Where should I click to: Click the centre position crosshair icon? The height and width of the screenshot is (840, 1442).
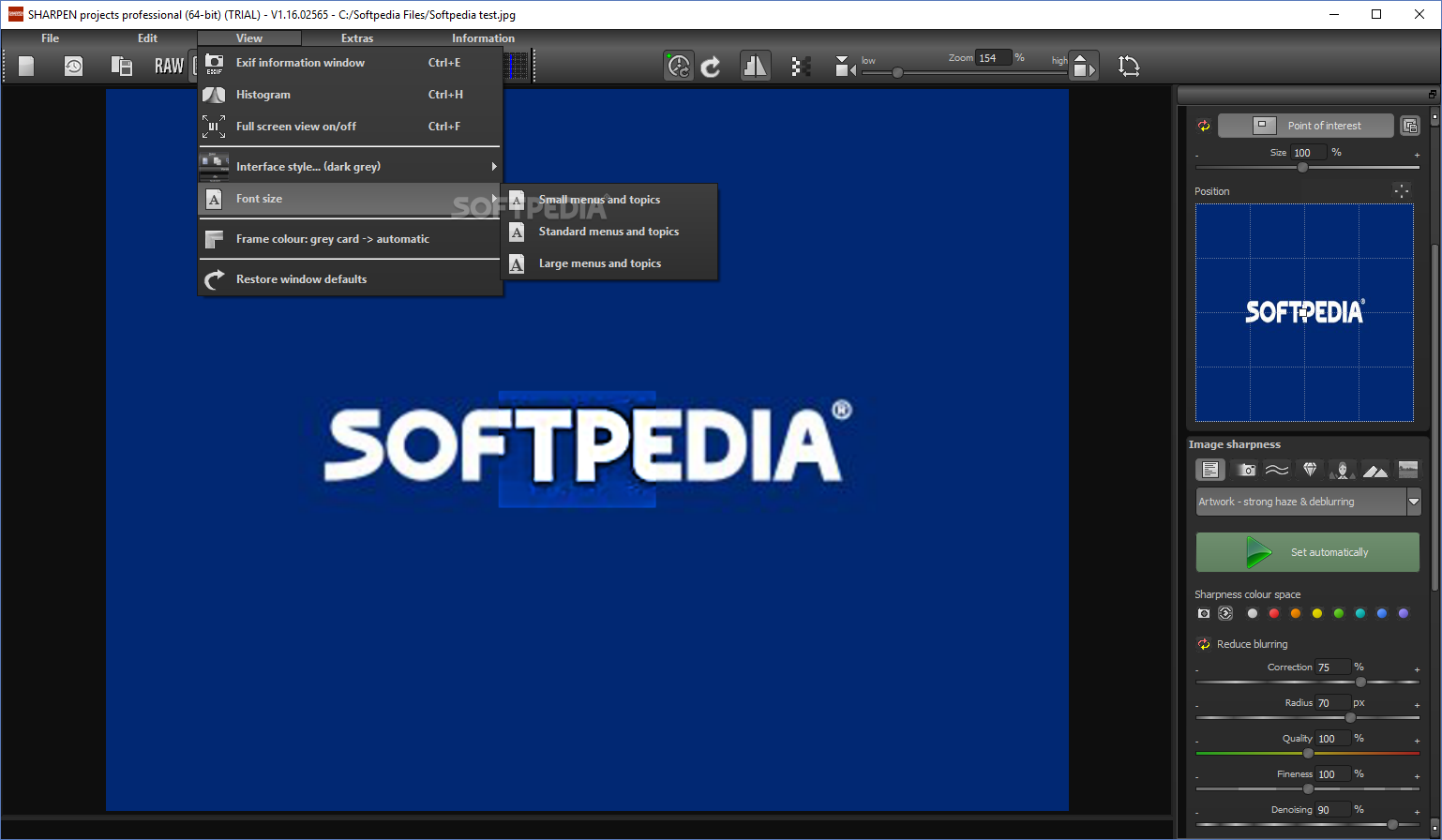(1402, 190)
